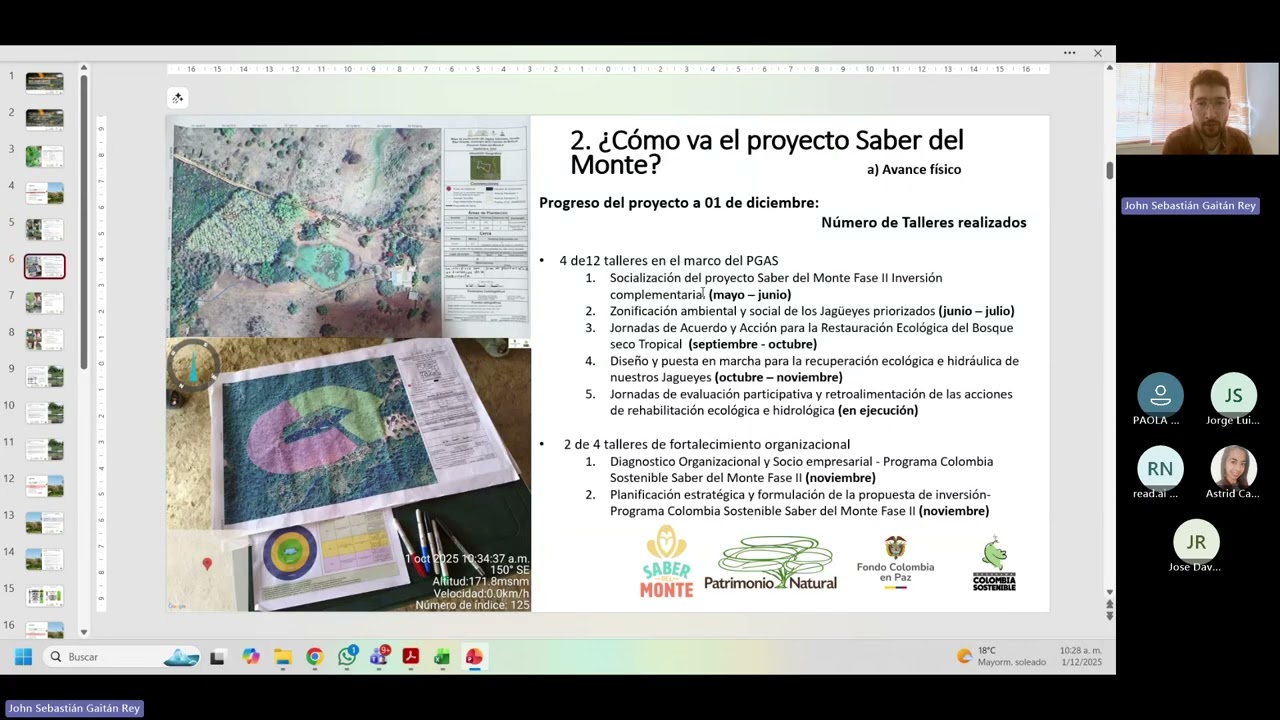
Task: Click '2 de 4 talleres de fortalecimiento organizacional' bullet
Action: tap(706, 444)
